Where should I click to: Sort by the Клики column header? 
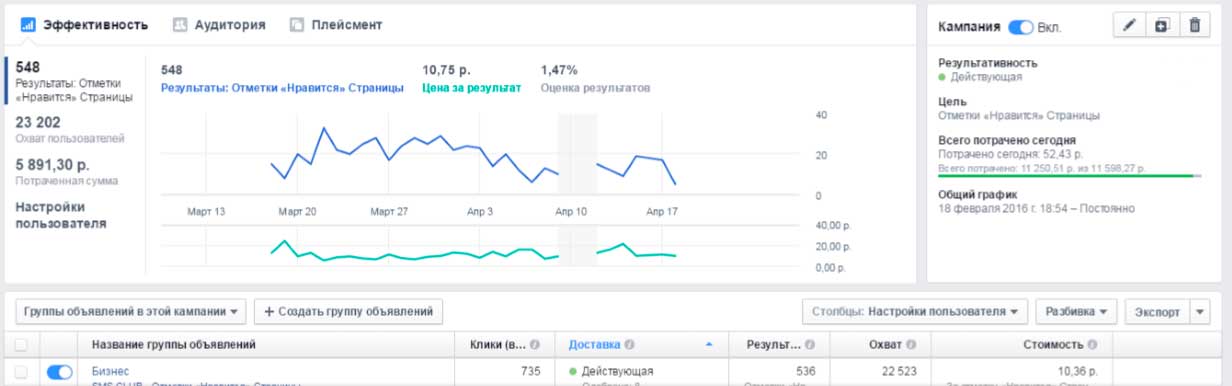[x=497, y=345]
